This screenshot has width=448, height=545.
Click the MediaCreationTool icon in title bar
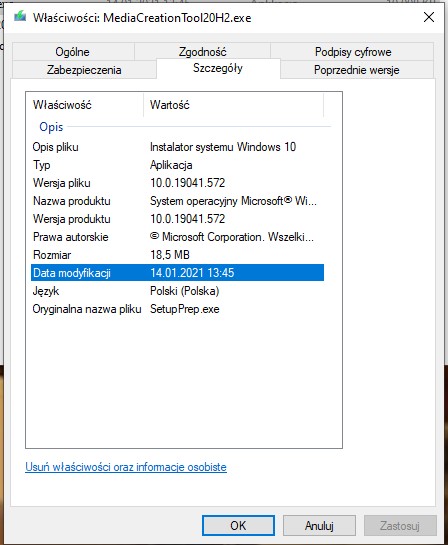tap(20, 16)
